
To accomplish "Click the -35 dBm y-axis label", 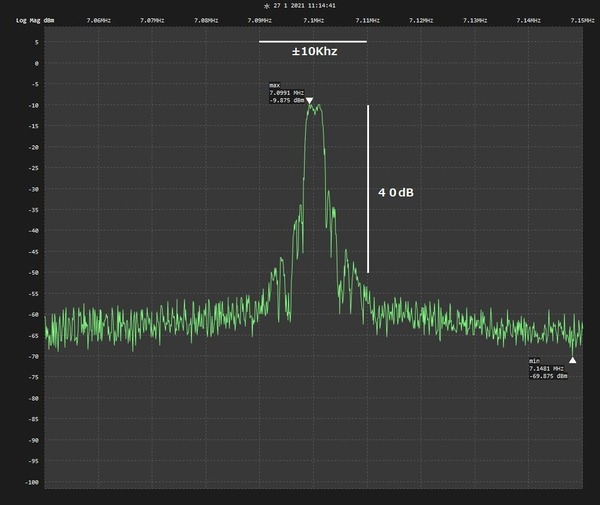I will tap(34, 210).
